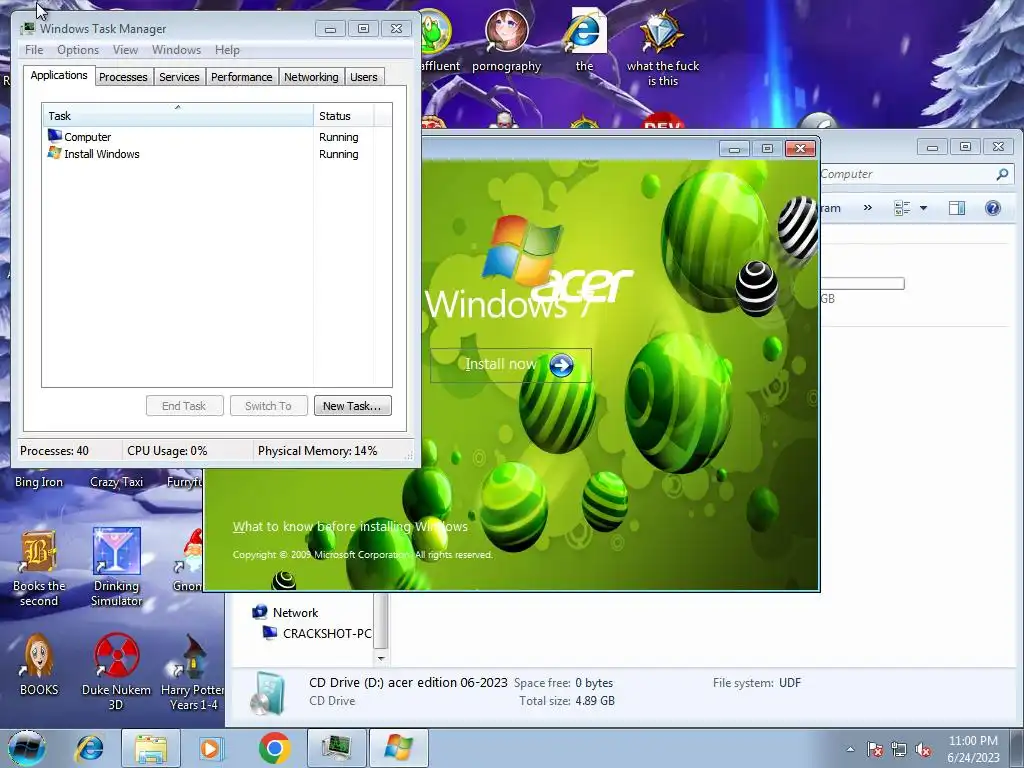
Task: Open 'Books the second' desktop shortcut
Action: pos(39,568)
